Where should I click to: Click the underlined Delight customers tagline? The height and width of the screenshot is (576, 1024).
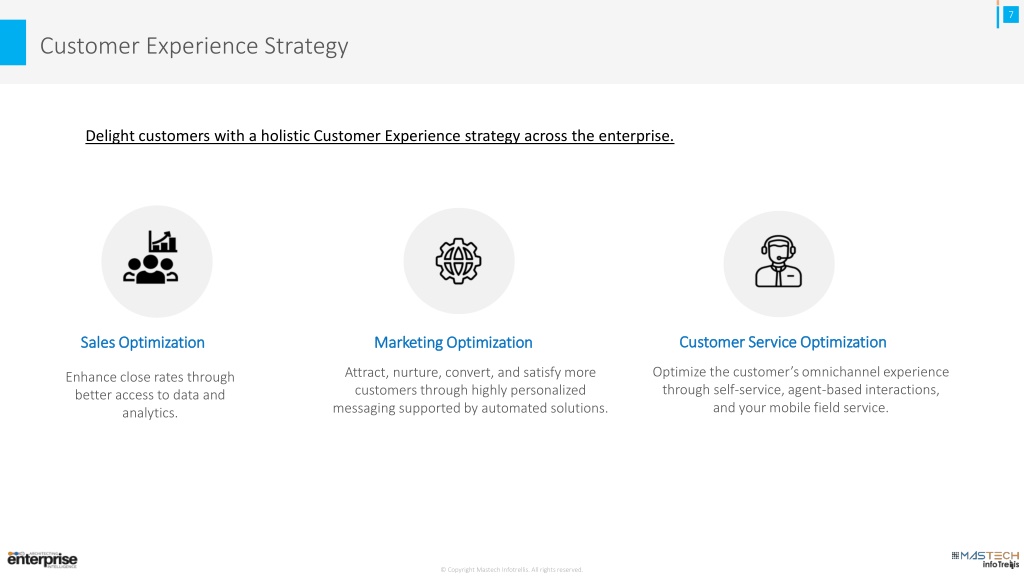pos(379,136)
